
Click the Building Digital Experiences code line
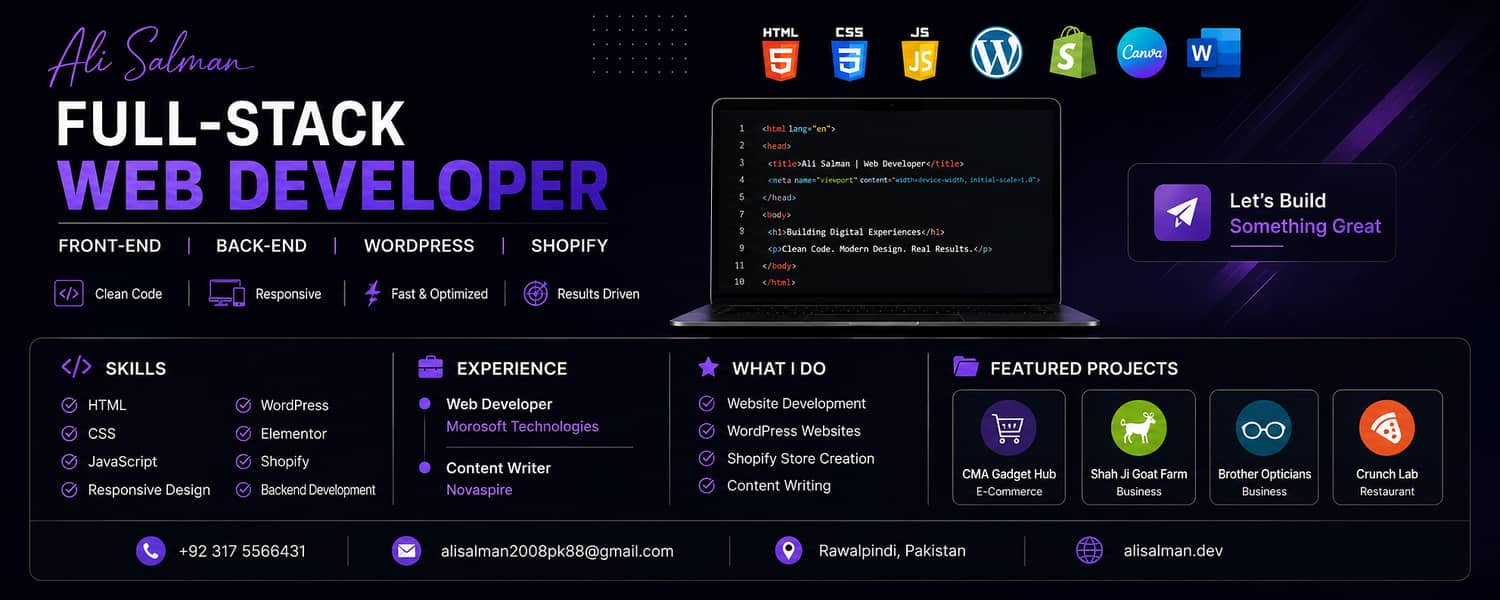pyautogui.click(x=856, y=231)
